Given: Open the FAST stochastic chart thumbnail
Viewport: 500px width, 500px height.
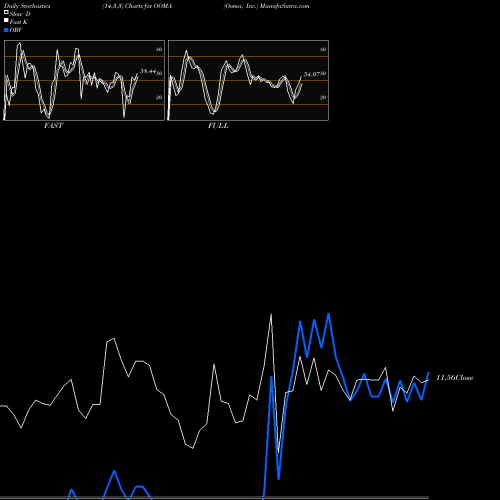Looking at the screenshot, I should coord(84,80).
